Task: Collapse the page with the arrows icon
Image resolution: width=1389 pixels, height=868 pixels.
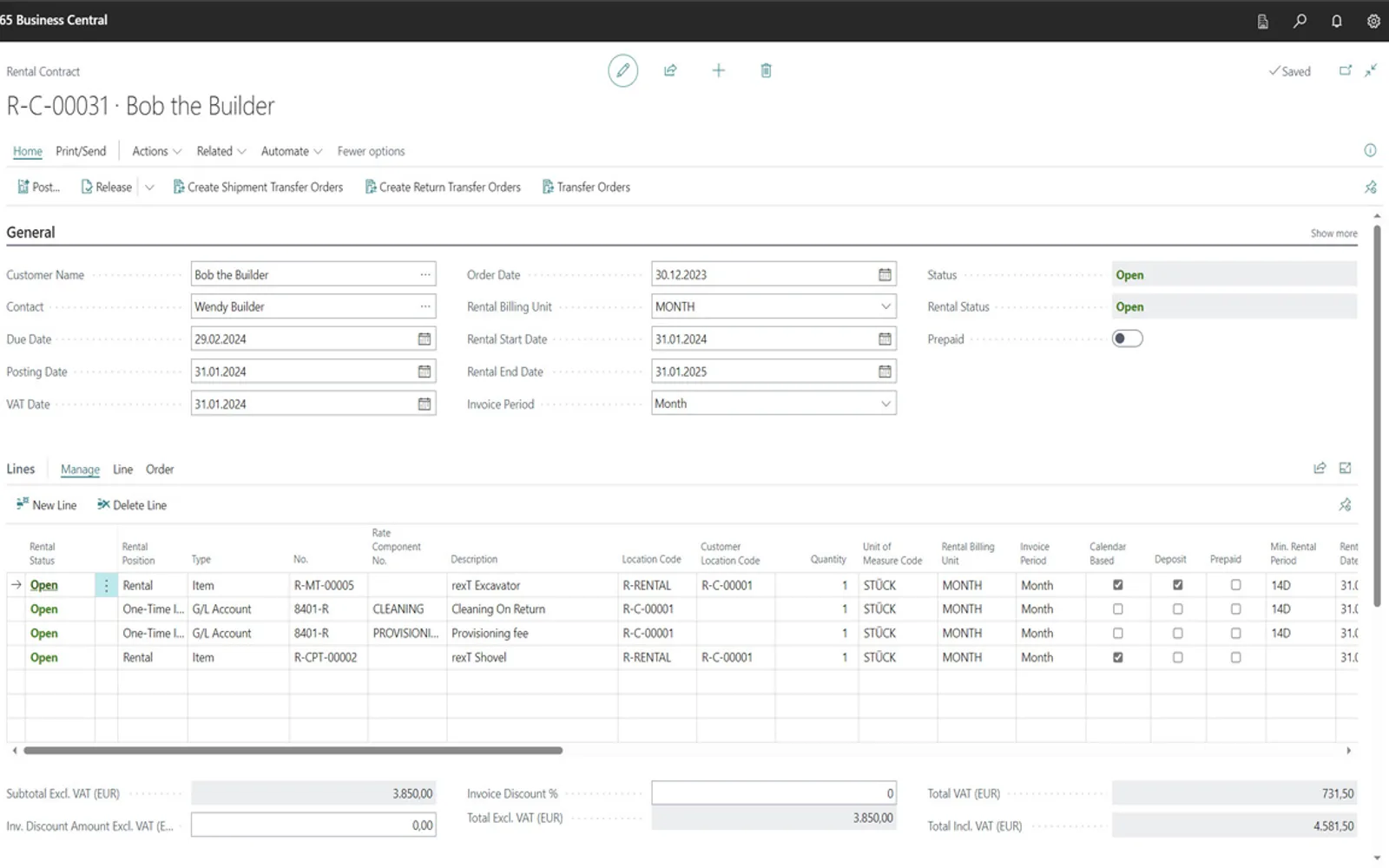Action: (x=1371, y=71)
